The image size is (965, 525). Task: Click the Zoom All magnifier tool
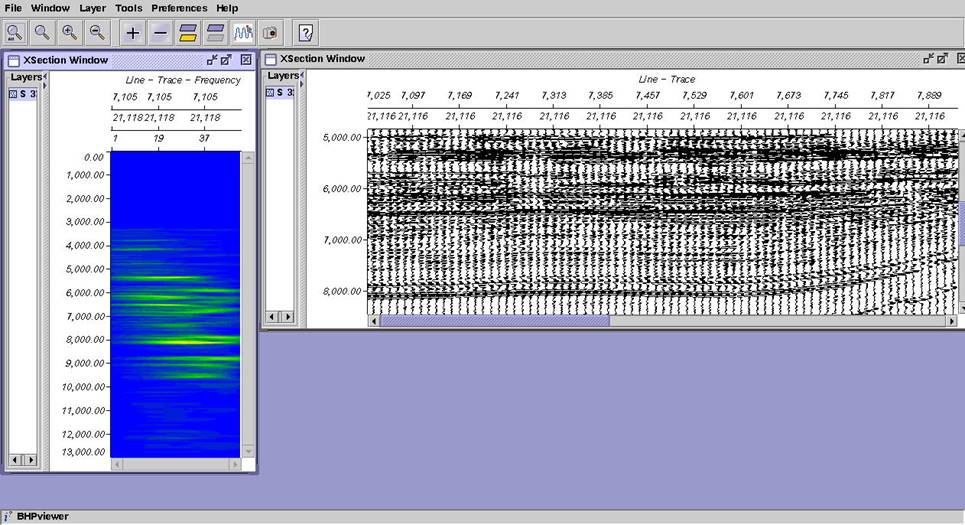pos(15,33)
